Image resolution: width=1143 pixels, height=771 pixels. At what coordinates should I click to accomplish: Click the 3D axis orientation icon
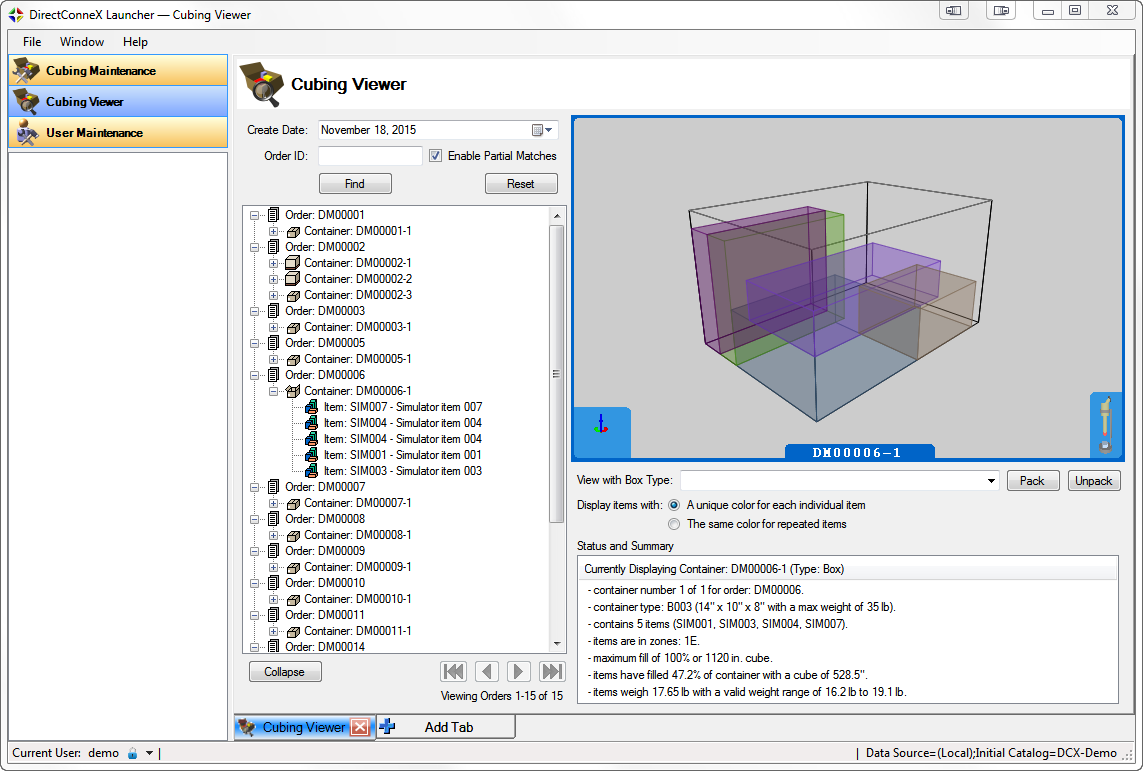600,425
